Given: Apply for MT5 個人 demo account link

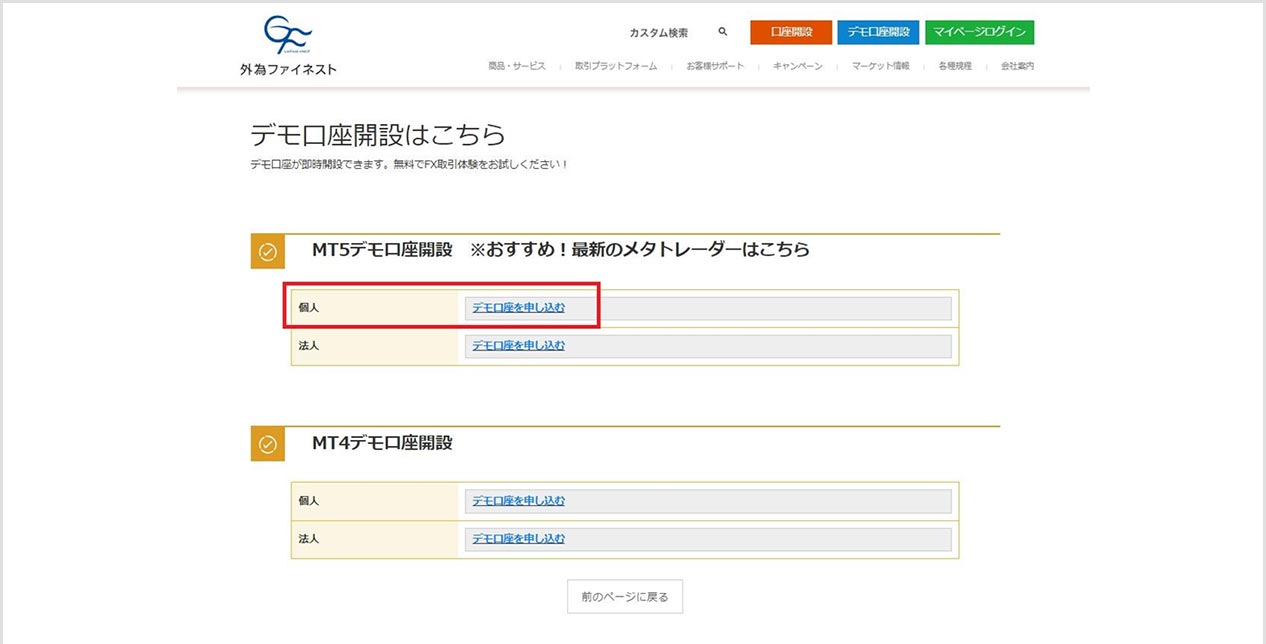Looking at the screenshot, I should (518, 308).
